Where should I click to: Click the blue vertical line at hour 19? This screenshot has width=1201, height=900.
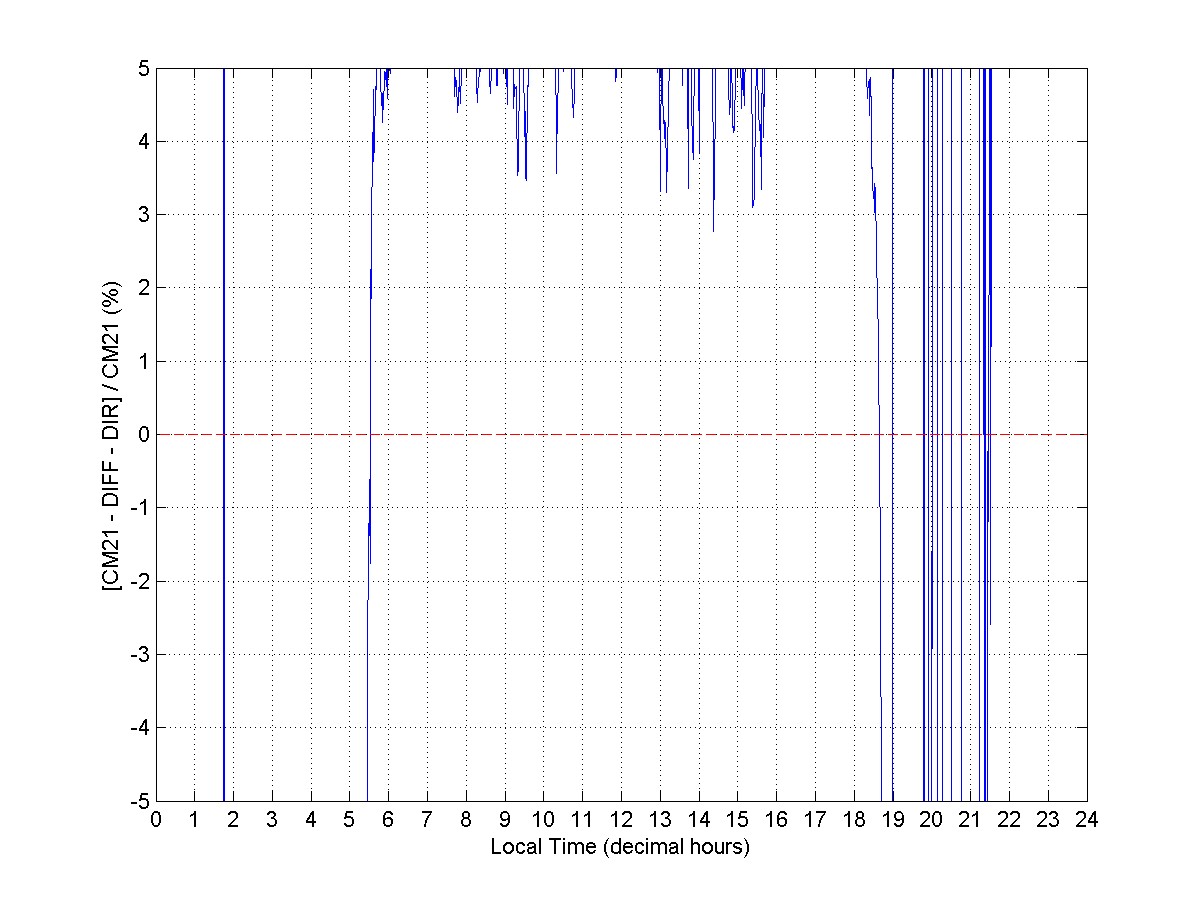[x=893, y=500]
